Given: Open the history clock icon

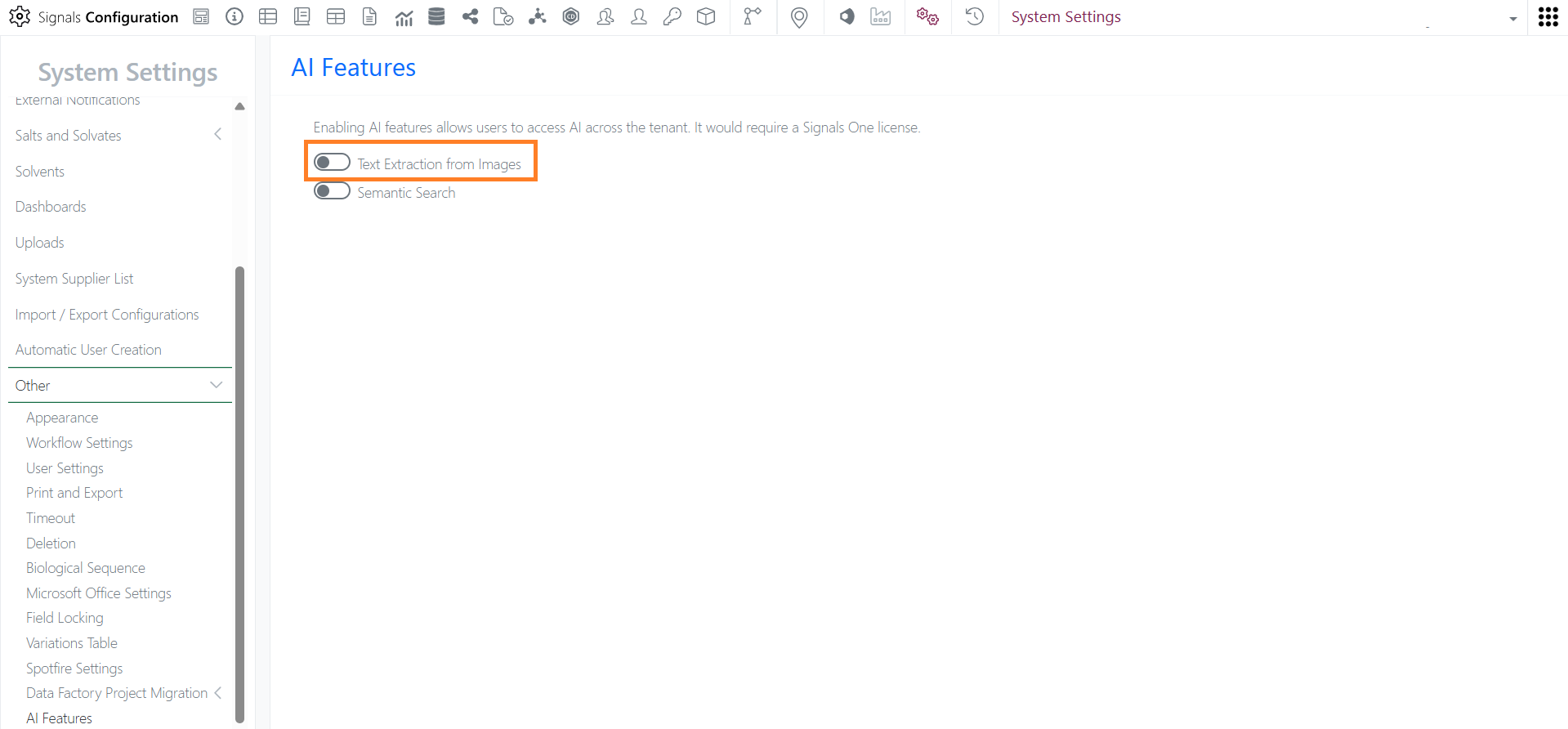Looking at the screenshot, I should 975,16.
